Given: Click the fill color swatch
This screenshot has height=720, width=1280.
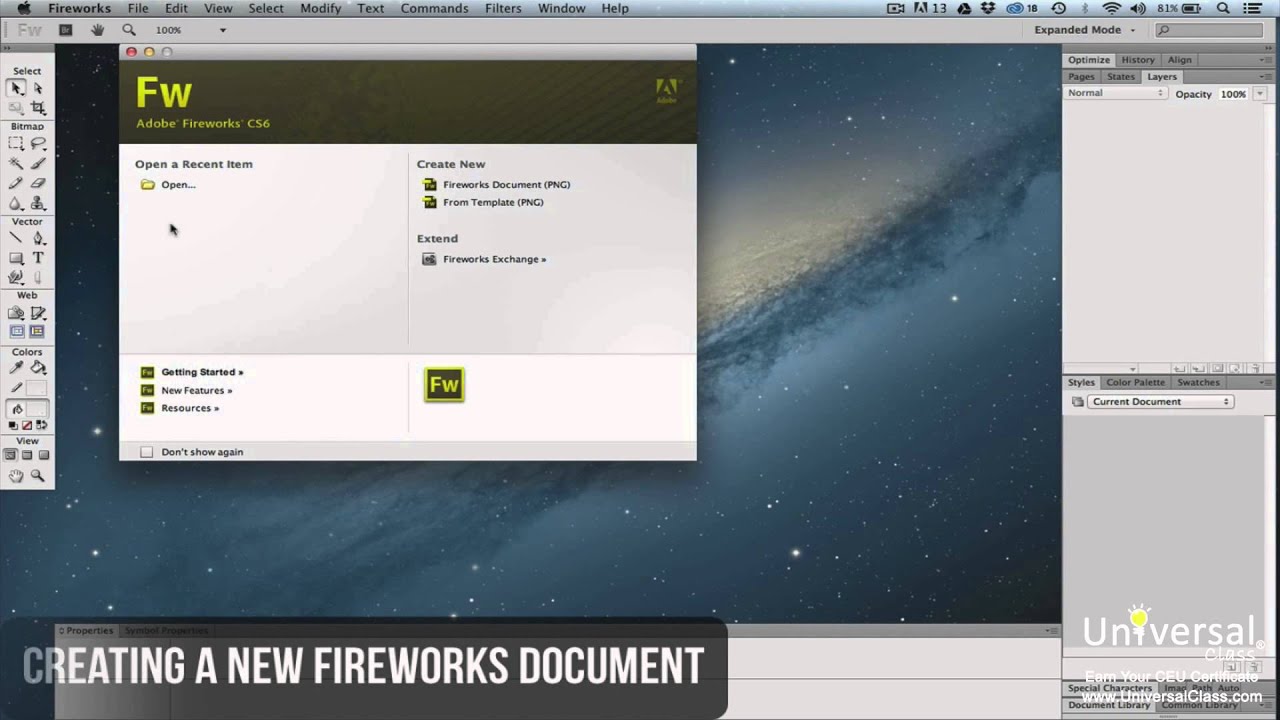Looking at the screenshot, I should tap(37, 409).
